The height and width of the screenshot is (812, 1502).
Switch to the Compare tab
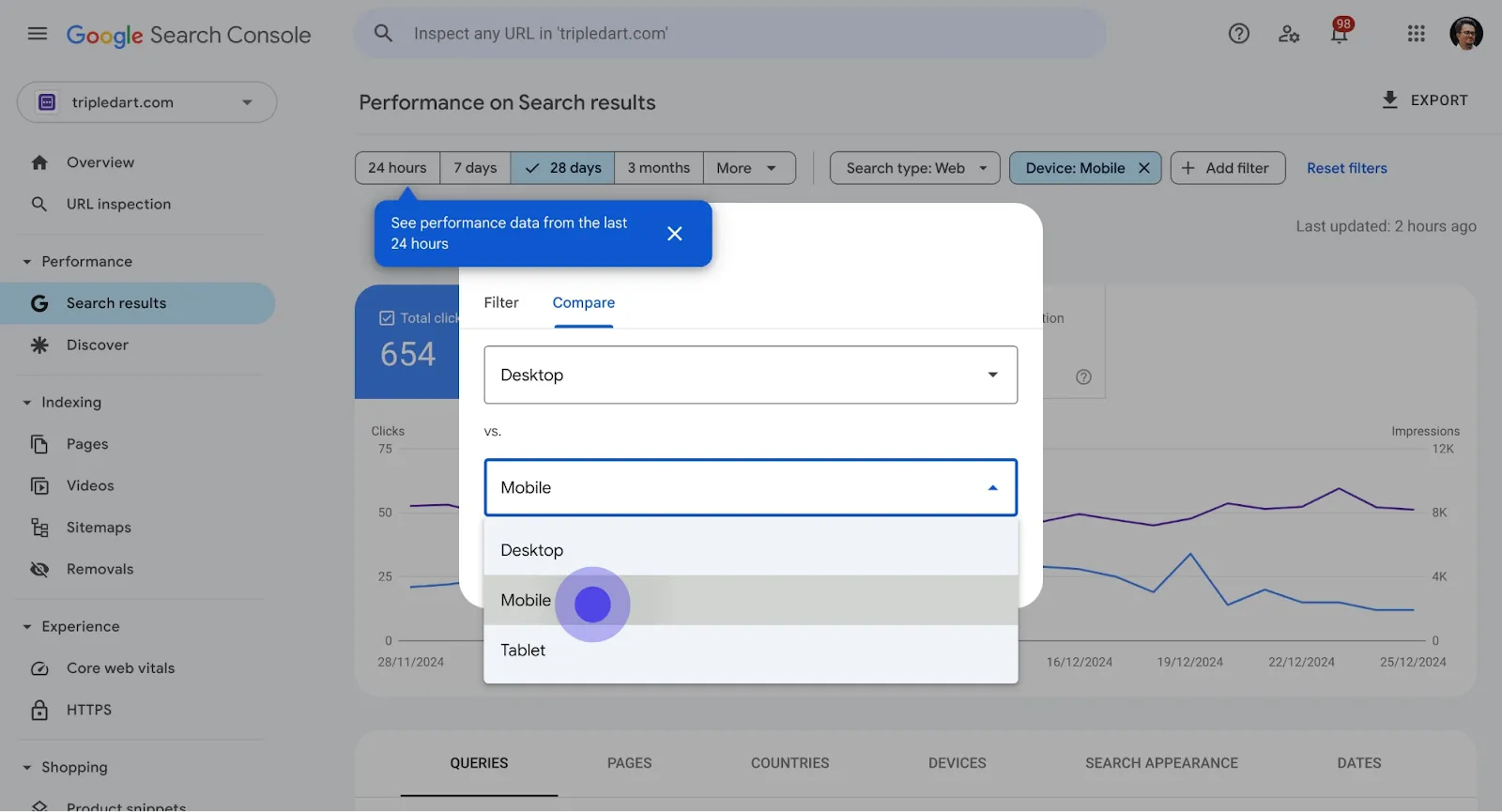(x=584, y=302)
